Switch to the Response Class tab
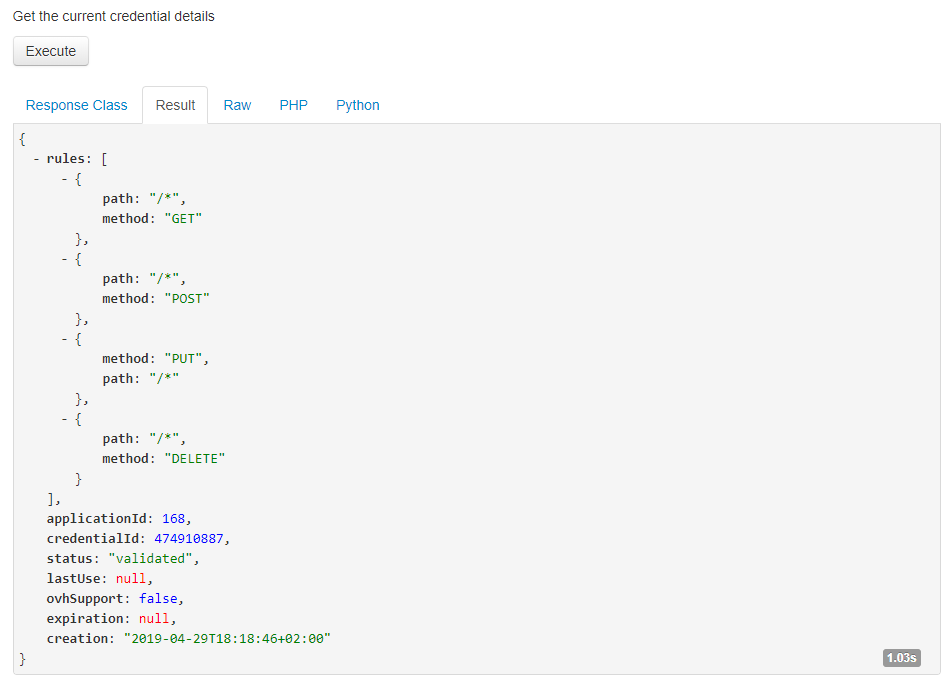The height and width of the screenshot is (678, 951). 77,105
